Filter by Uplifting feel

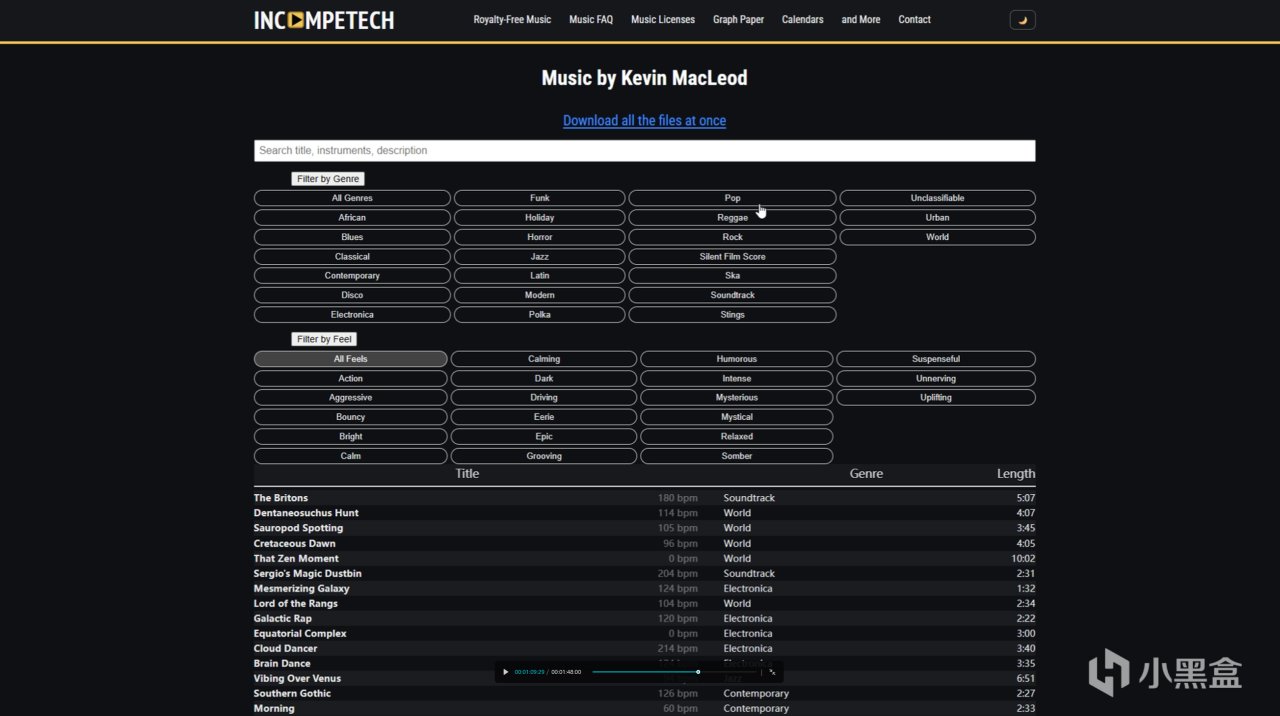936,398
